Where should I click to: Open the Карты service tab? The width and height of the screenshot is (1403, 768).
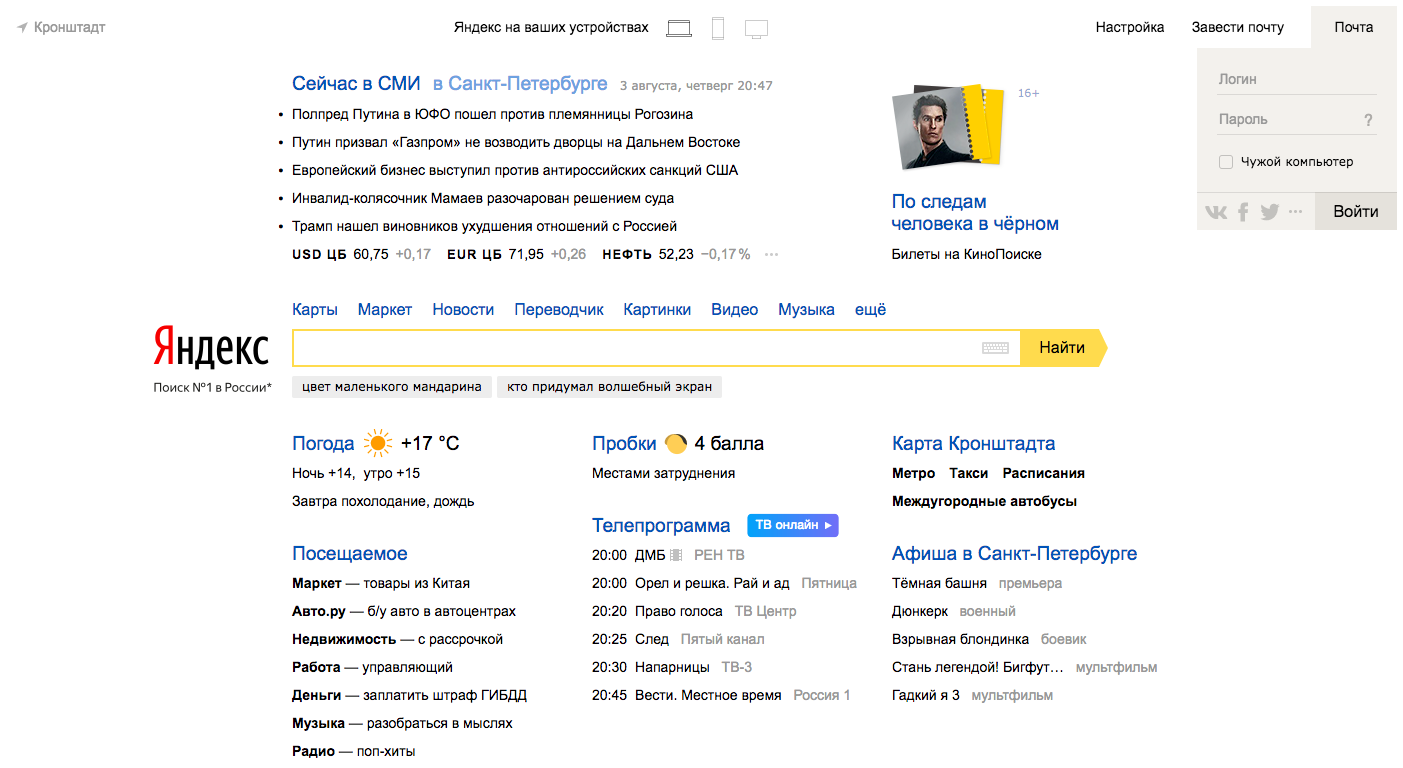pyautogui.click(x=315, y=309)
